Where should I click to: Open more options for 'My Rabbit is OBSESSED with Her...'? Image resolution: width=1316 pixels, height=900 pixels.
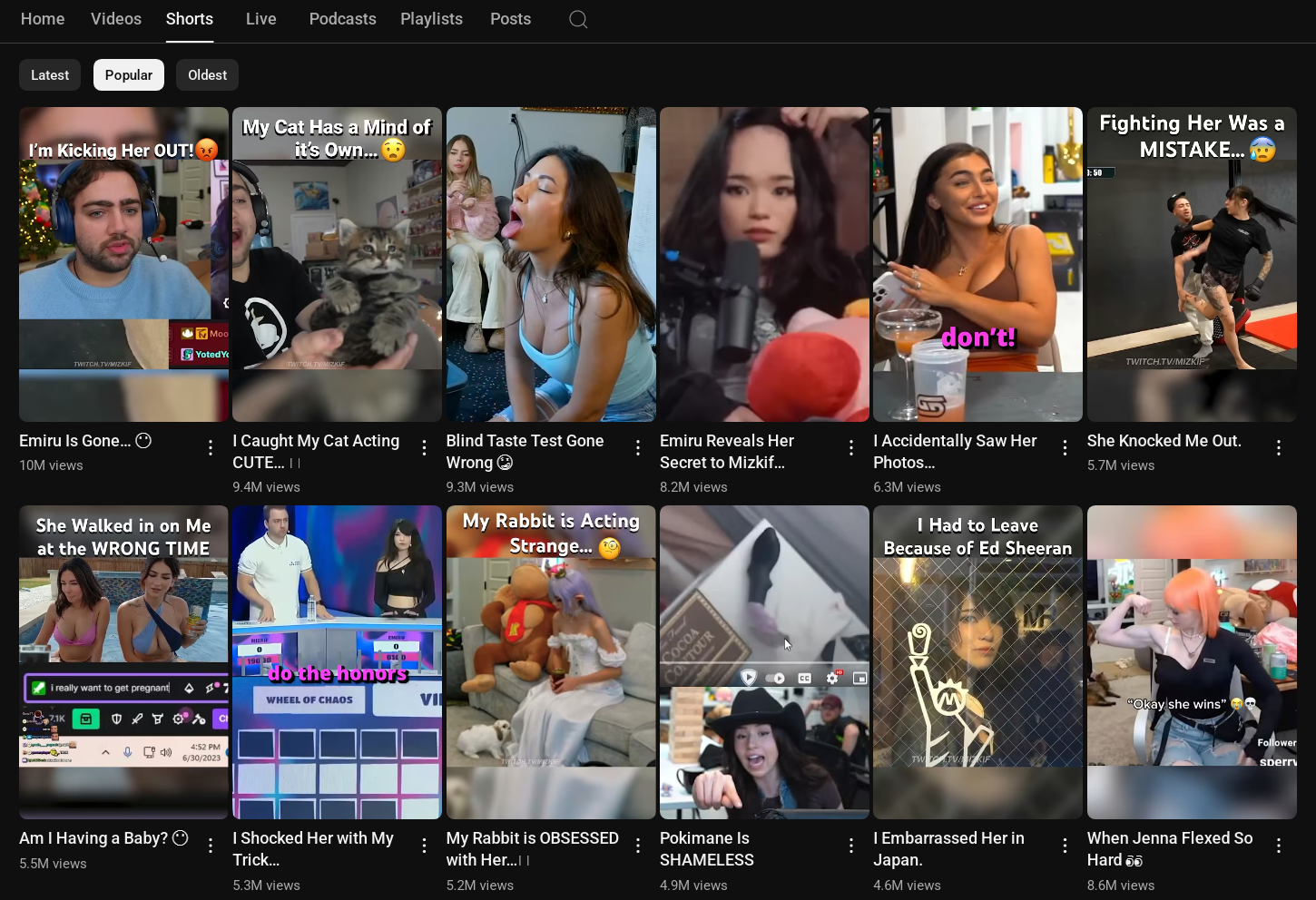point(638,846)
